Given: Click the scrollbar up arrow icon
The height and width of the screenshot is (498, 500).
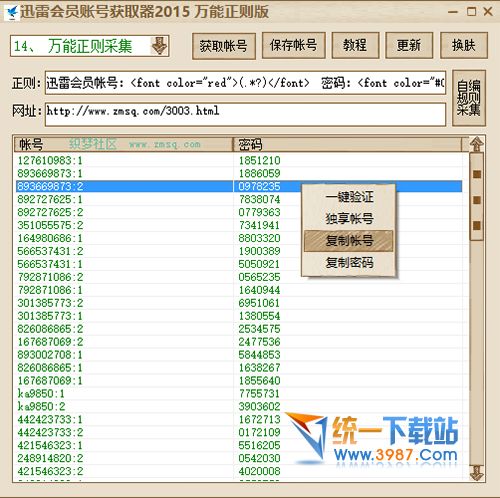Looking at the screenshot, I should point(476,144).
